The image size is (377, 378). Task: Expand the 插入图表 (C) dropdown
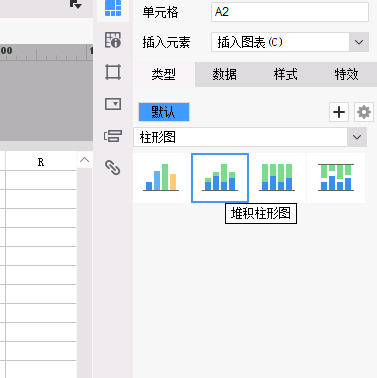(359, 42)
